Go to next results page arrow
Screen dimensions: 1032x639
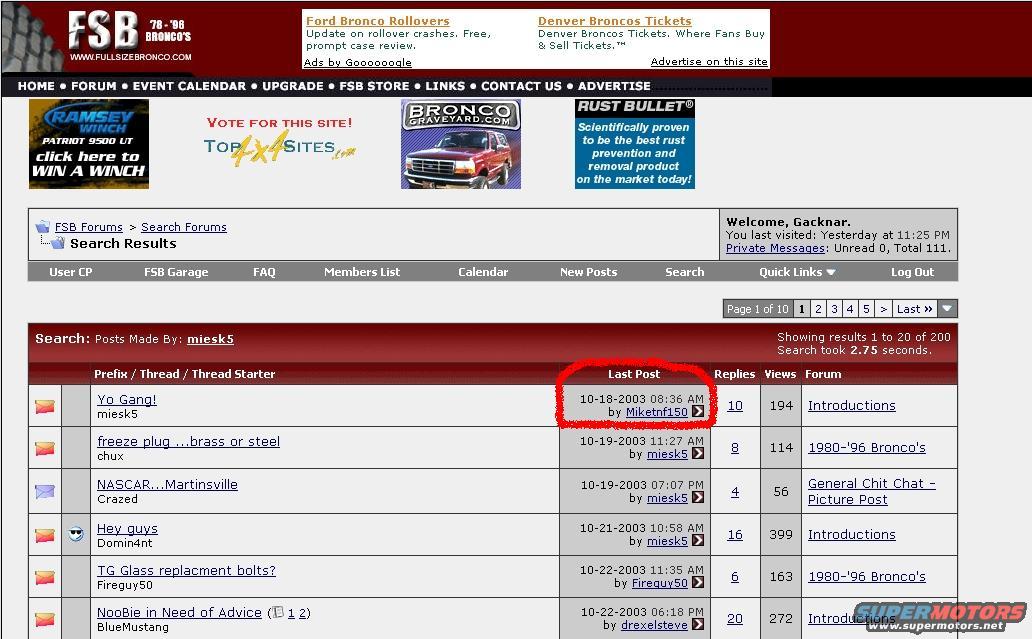click(x=883, y=309)
